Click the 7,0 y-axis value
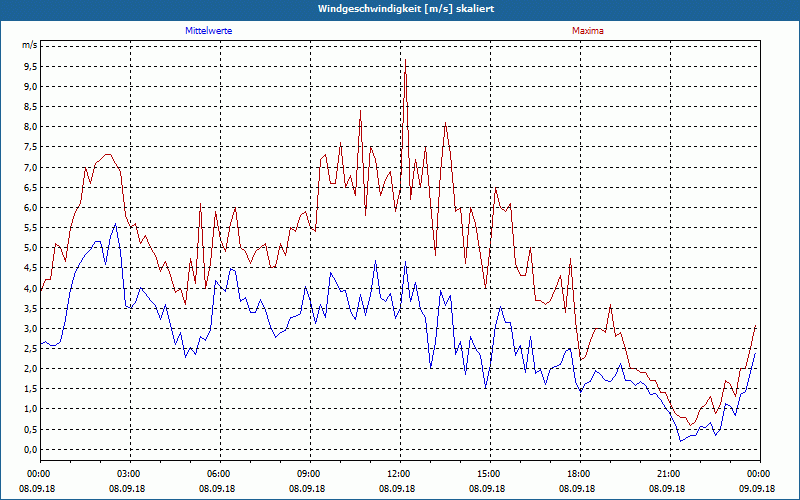Screen dimensions: 800x500 pos(30,167)
